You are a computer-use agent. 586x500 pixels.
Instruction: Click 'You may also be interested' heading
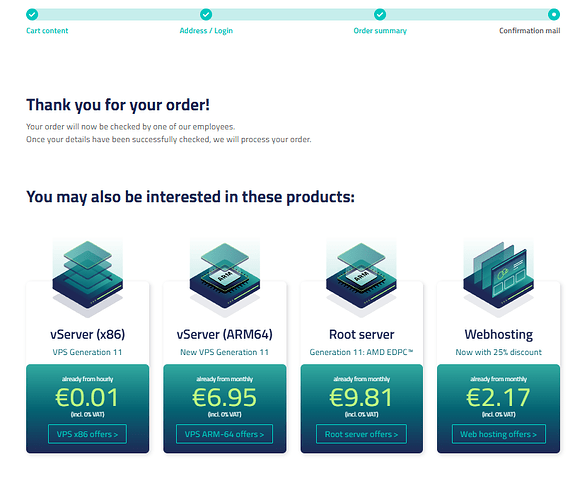(x=190, y=197)
